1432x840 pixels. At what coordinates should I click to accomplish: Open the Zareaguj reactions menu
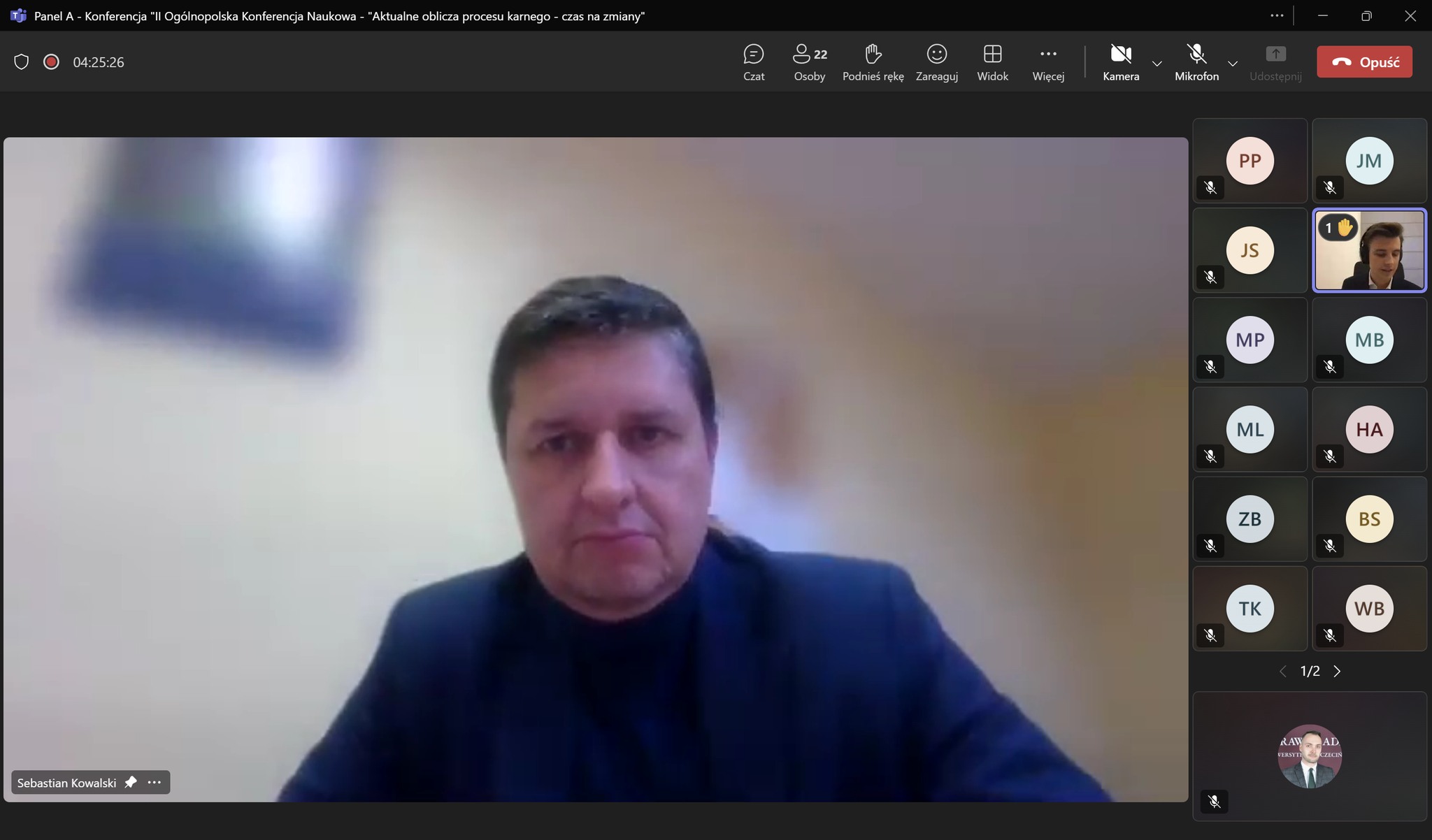[936, 61]
